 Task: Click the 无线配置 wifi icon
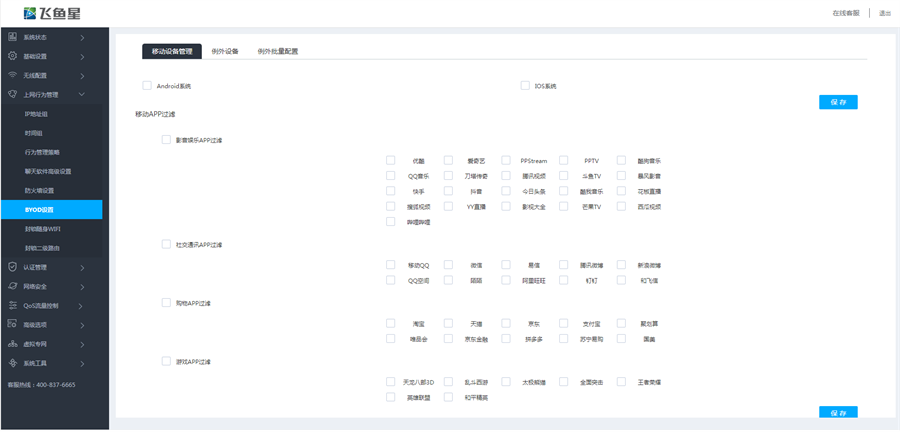click(12, 75)
